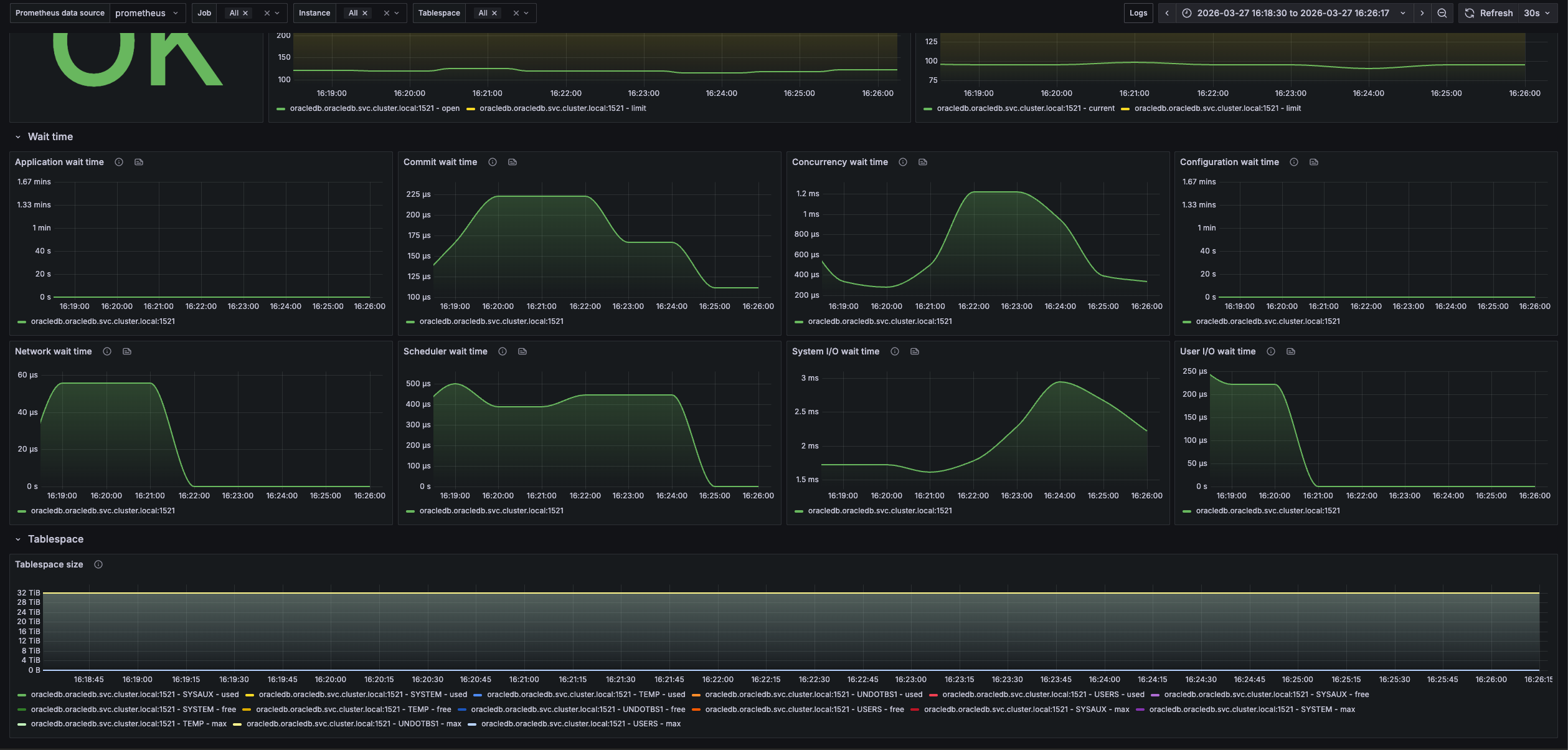Zoom out time range with magnifier icon

(x=1442, y=13)
